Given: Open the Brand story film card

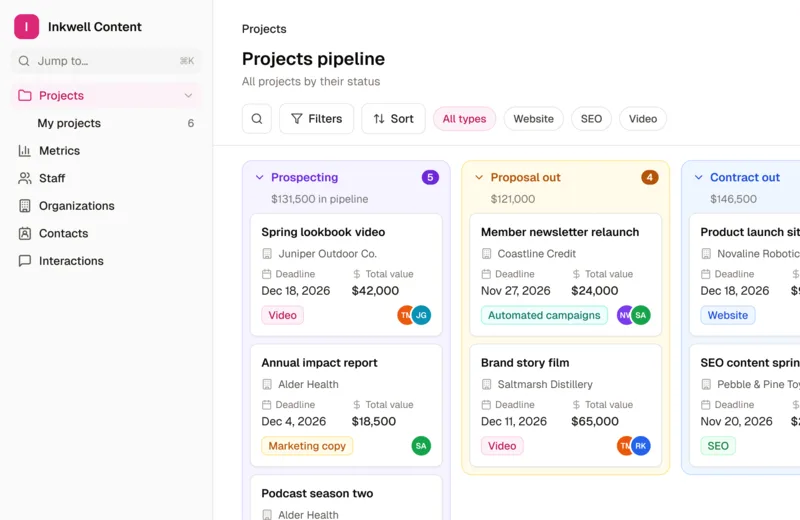Looking at the screenshot, I should [x=565, y=405].
